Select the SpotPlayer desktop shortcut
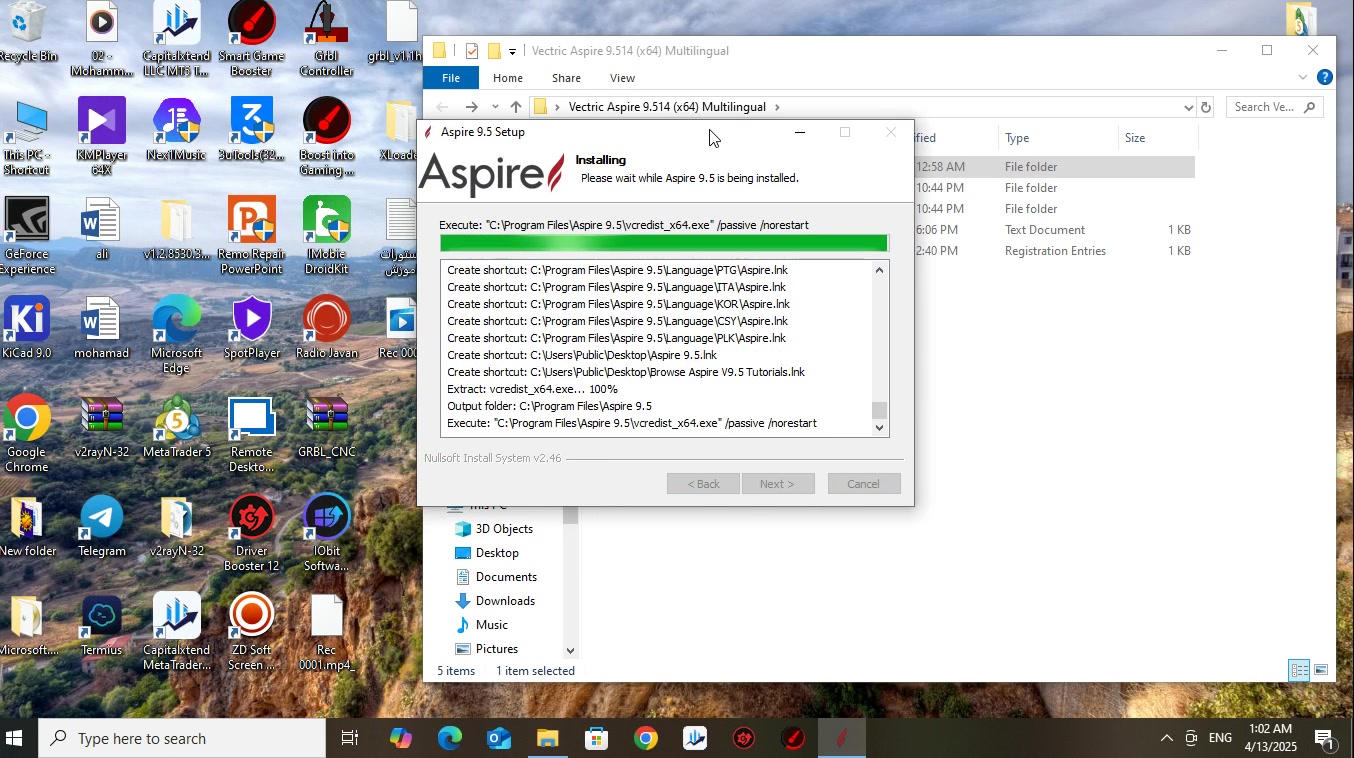 [252, 328]
